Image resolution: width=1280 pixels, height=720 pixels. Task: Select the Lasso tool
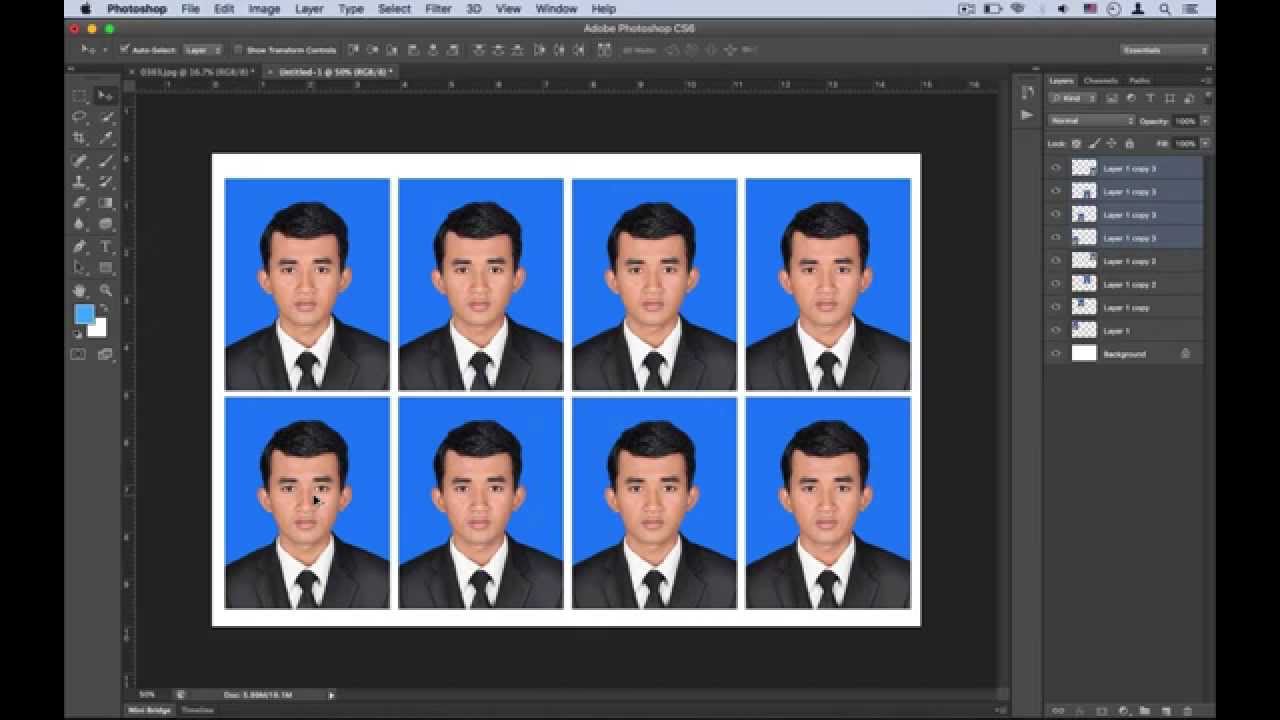80,117
